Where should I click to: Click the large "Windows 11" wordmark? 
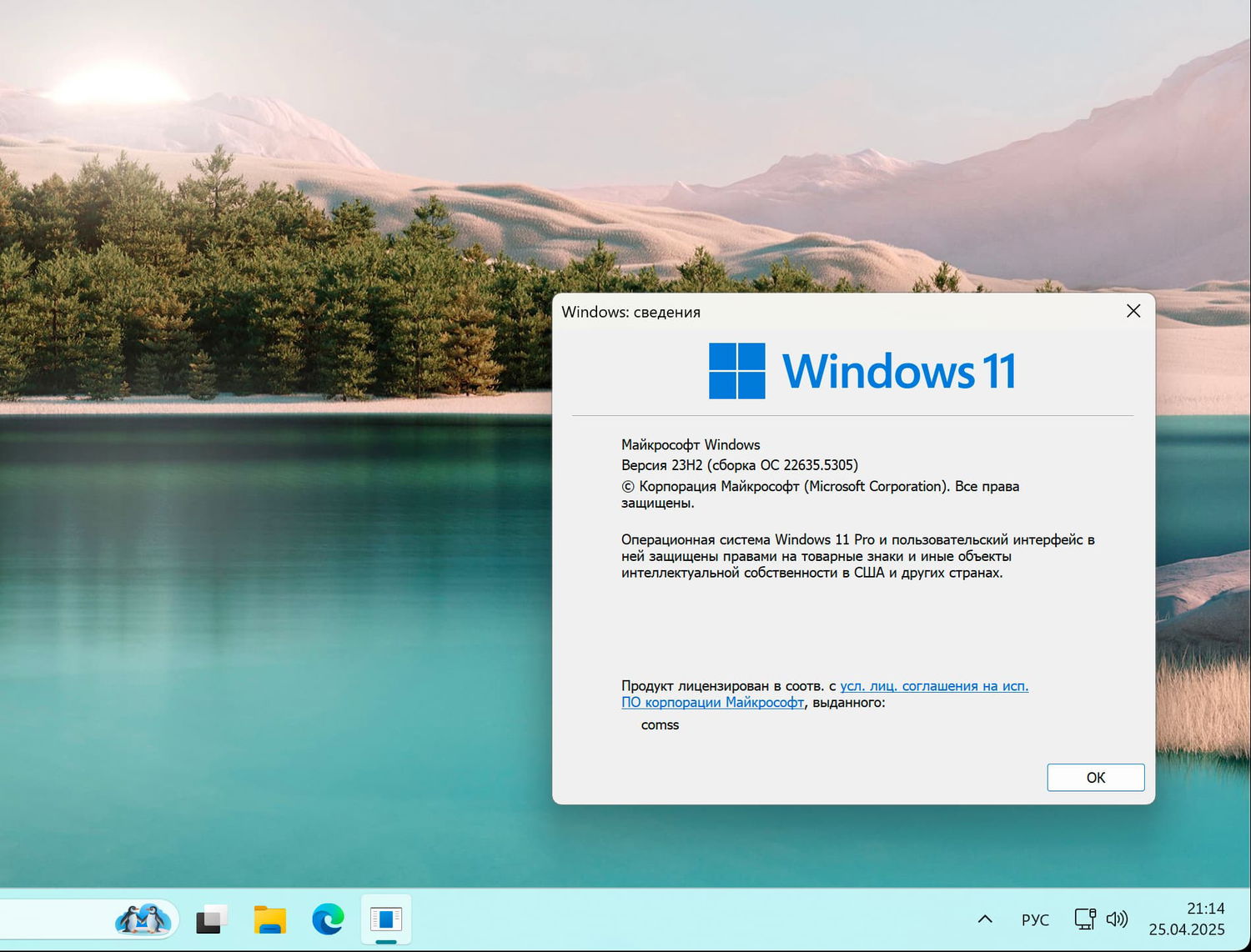click(x=899, y=371)
